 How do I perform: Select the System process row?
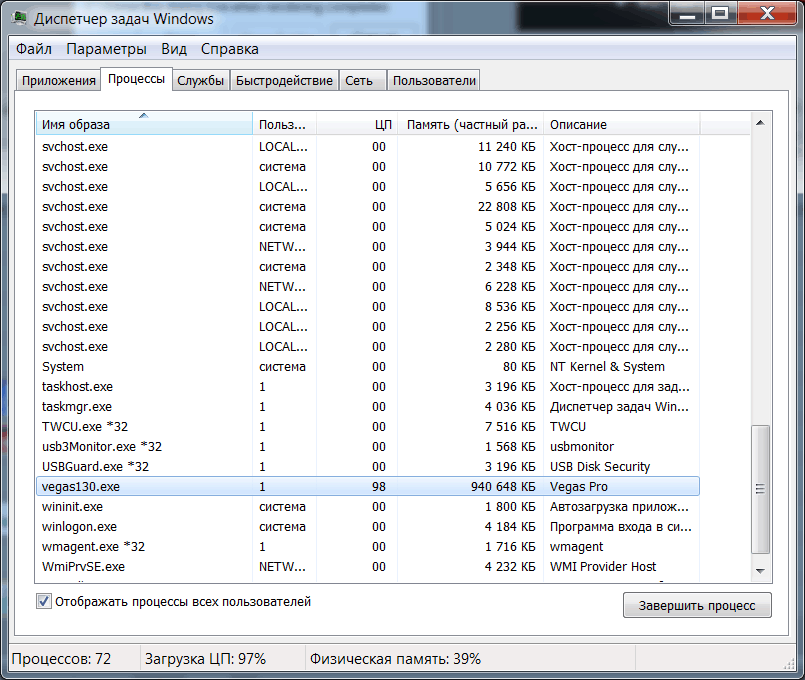pyautogui.click(x=368, y=366)
